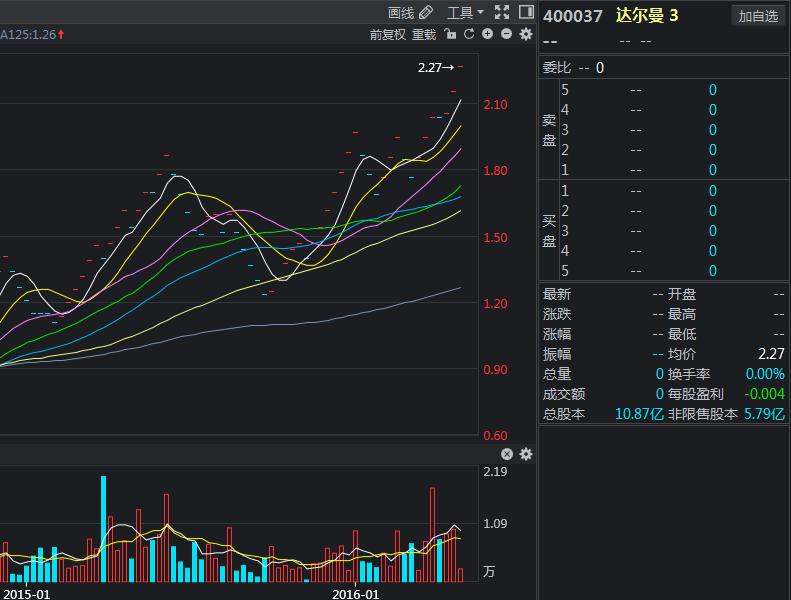Click the refresh arrow icon
The height and width of the screenshot is (600, 791).
[469, 34]
